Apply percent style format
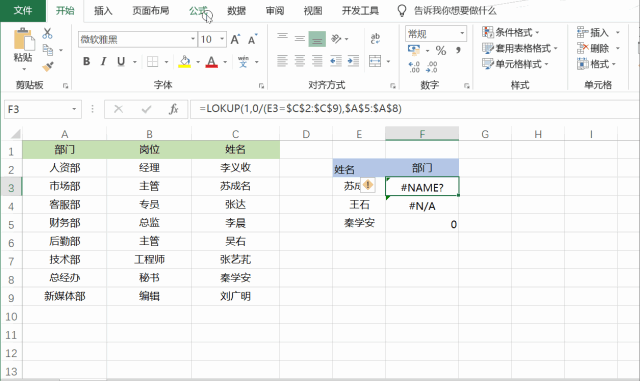640x381 pixels. [x=440, y=51]
